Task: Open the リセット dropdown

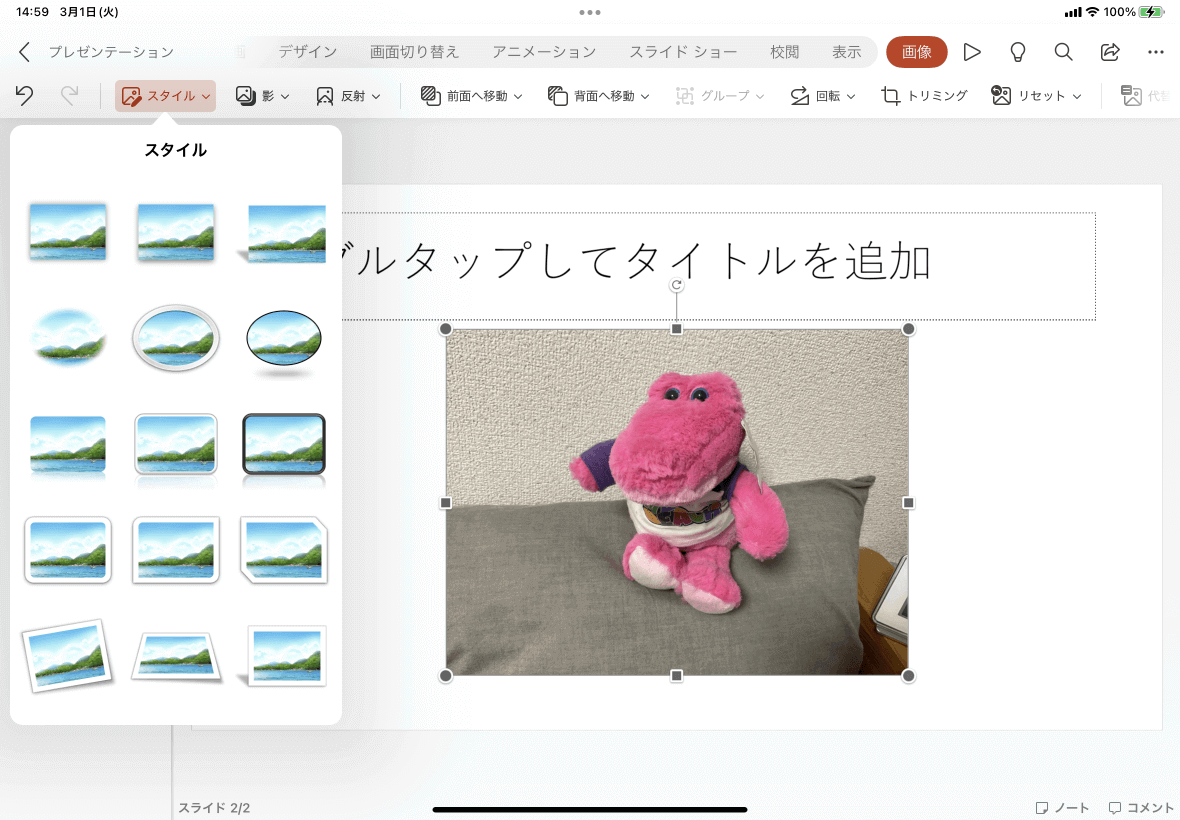Action: 1036,96
